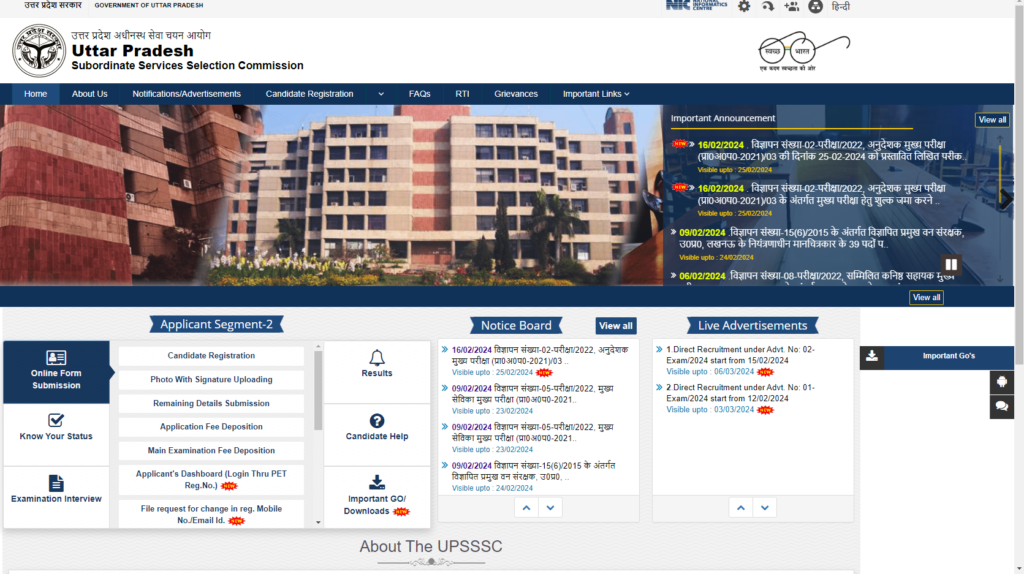Open the accessibility icon in top bar
Image resolution: width=1024 pixels, height=574 pixels.
tap(815, 7)
